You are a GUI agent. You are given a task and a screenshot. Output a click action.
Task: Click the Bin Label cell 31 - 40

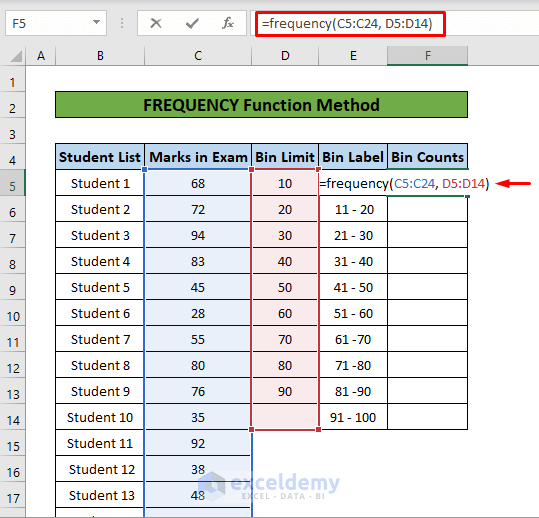click(x=353, y=262)
